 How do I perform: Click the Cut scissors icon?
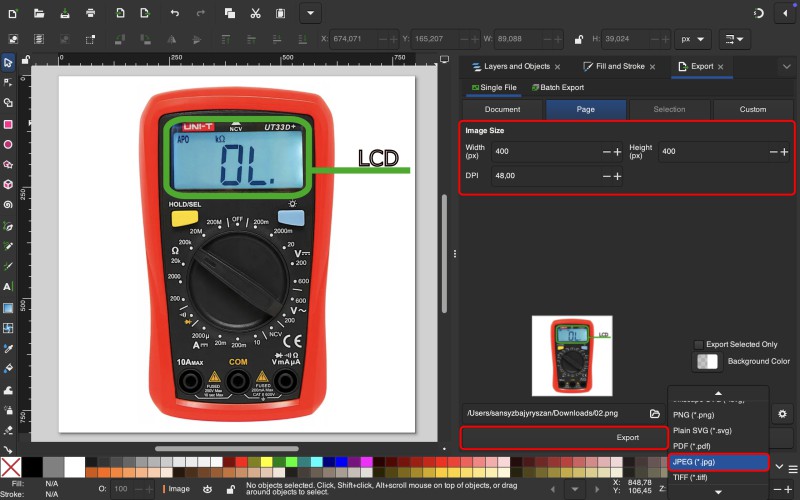256,13
